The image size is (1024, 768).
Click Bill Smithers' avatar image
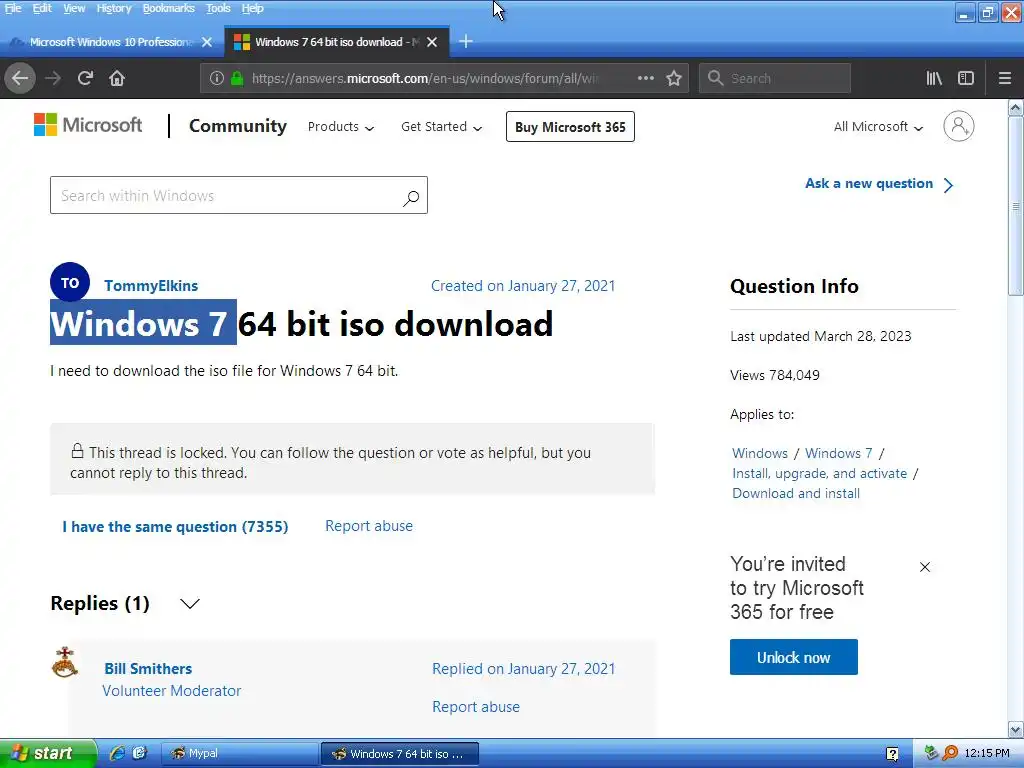[x=65, y=662]
